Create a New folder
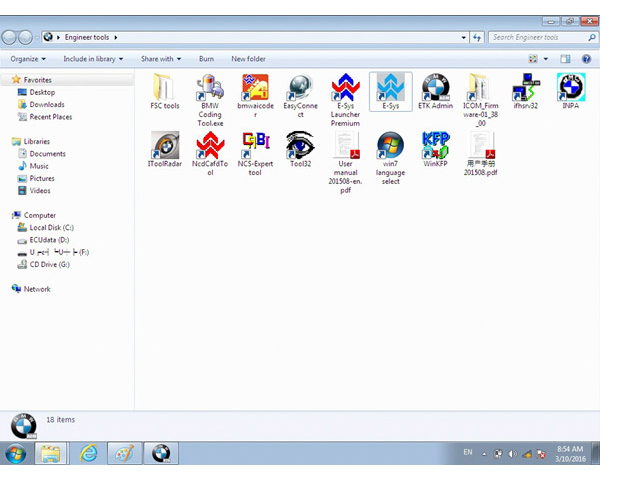Image resolution: width=623 pixels, height=484 pixels. (x=248, y=59)
